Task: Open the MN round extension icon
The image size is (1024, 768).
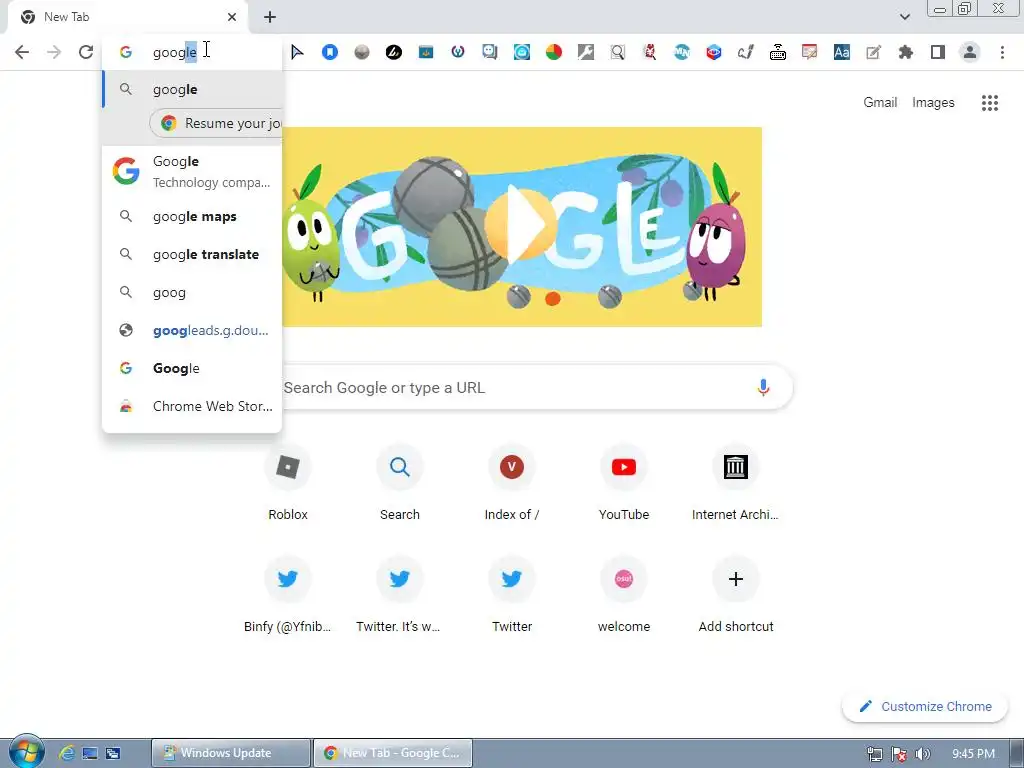Action: 682,52
